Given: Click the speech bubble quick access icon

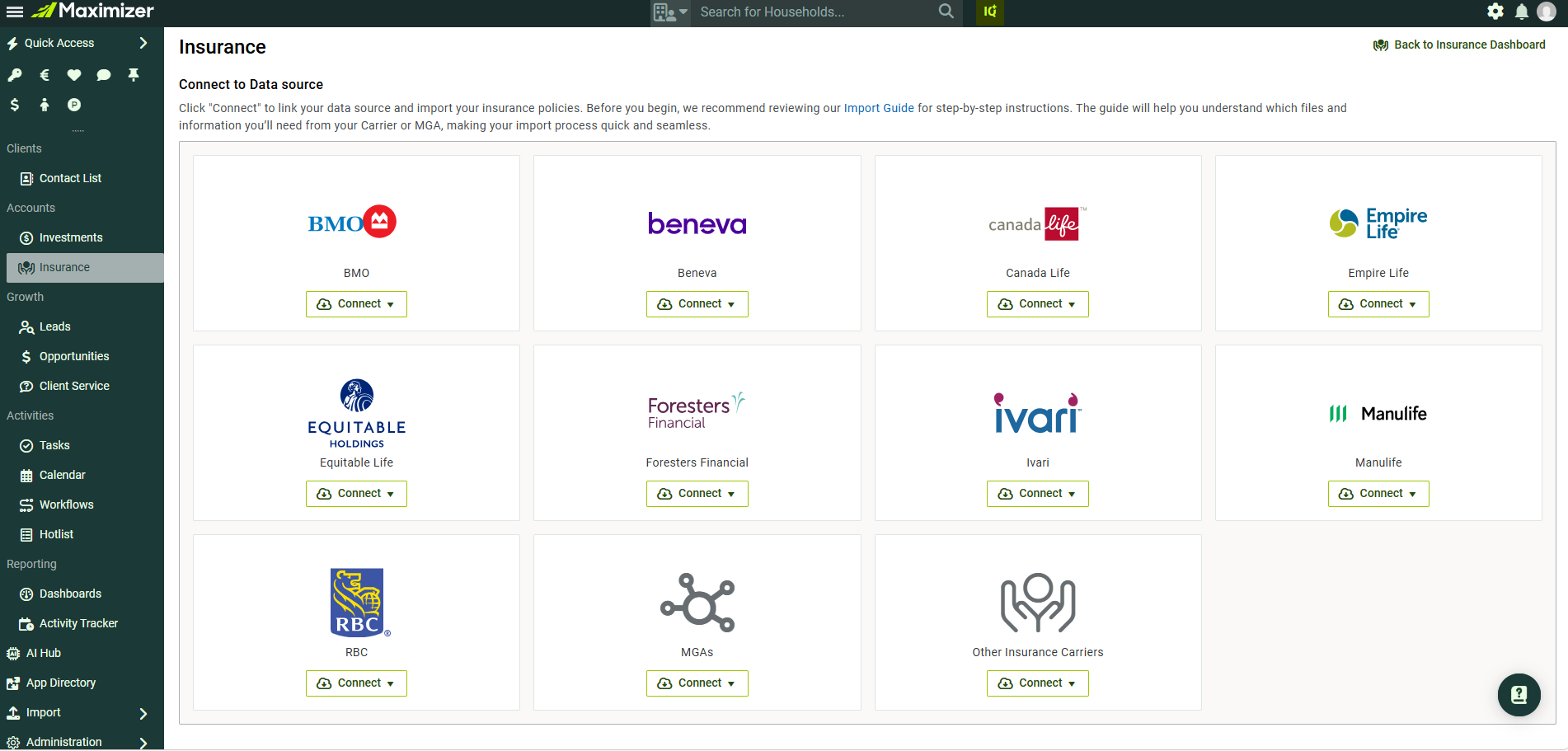Looking at the screenshot, I should pos(104,75).
